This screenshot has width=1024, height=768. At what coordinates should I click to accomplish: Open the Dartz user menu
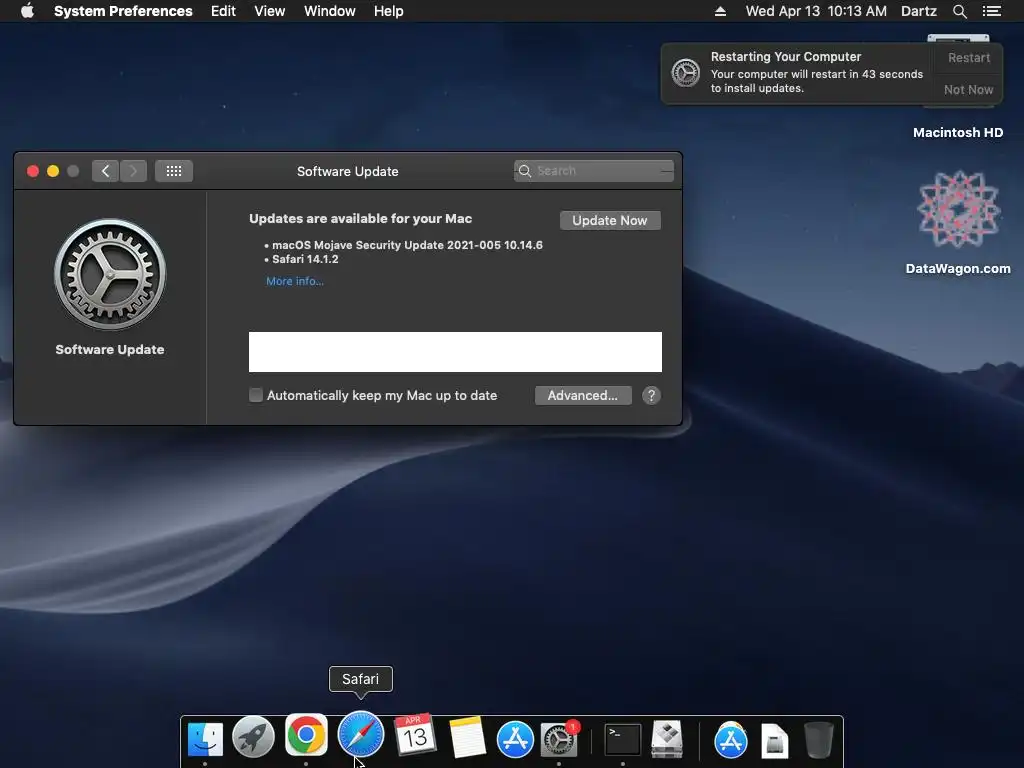point(919,11)
